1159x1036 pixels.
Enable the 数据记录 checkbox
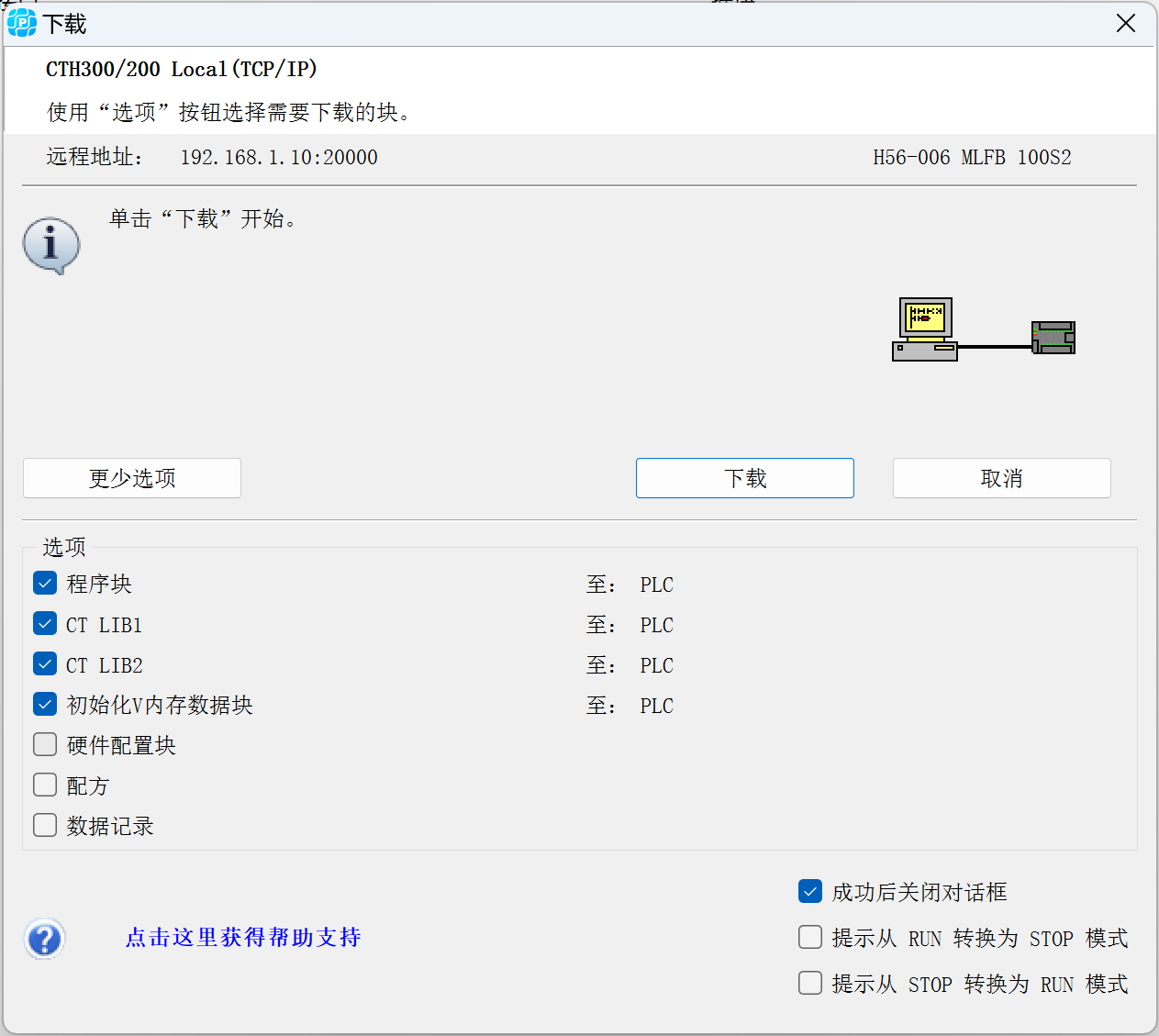click(45, 825)
